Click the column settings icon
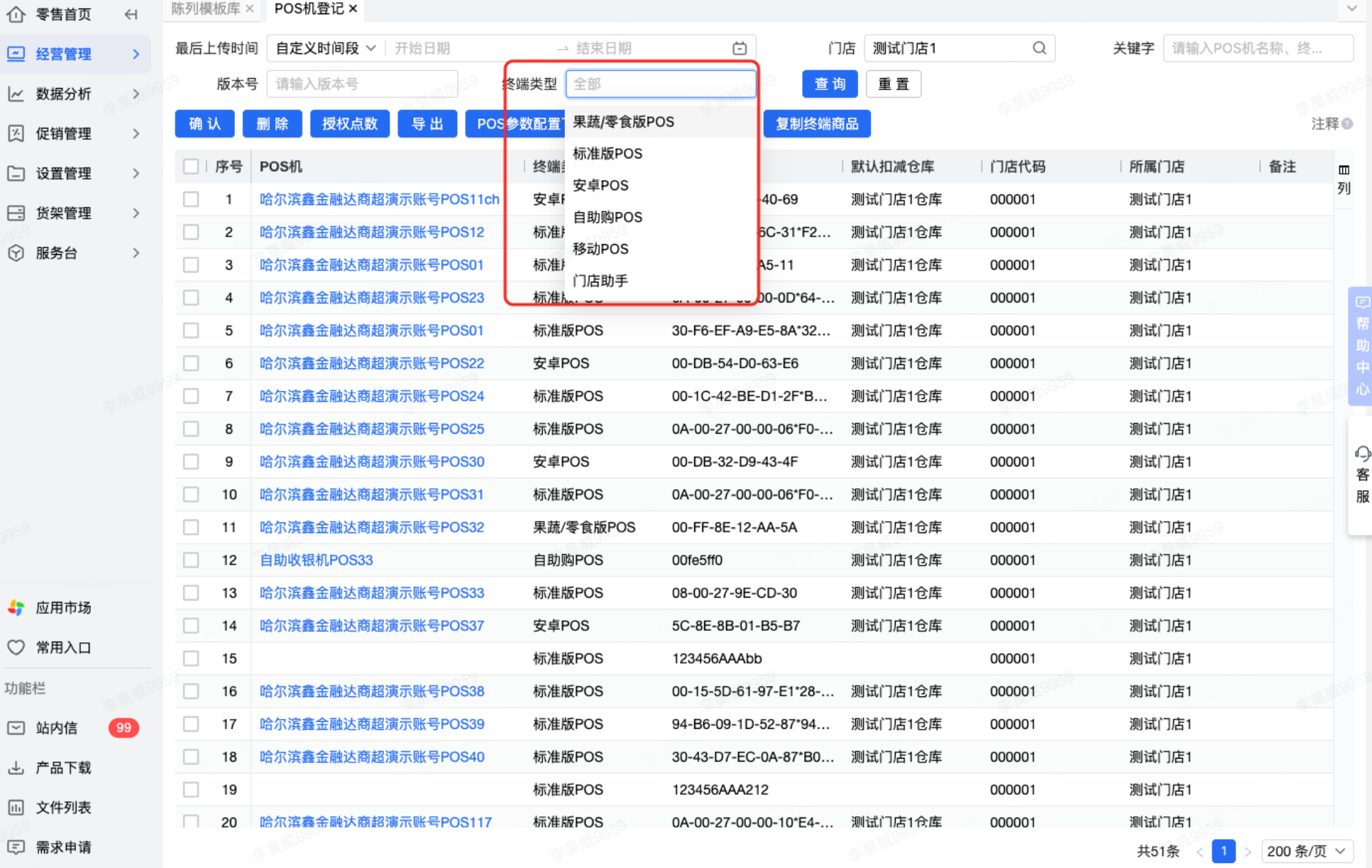The width and height of the screenshot is (1372, 868). point(1344,170)
